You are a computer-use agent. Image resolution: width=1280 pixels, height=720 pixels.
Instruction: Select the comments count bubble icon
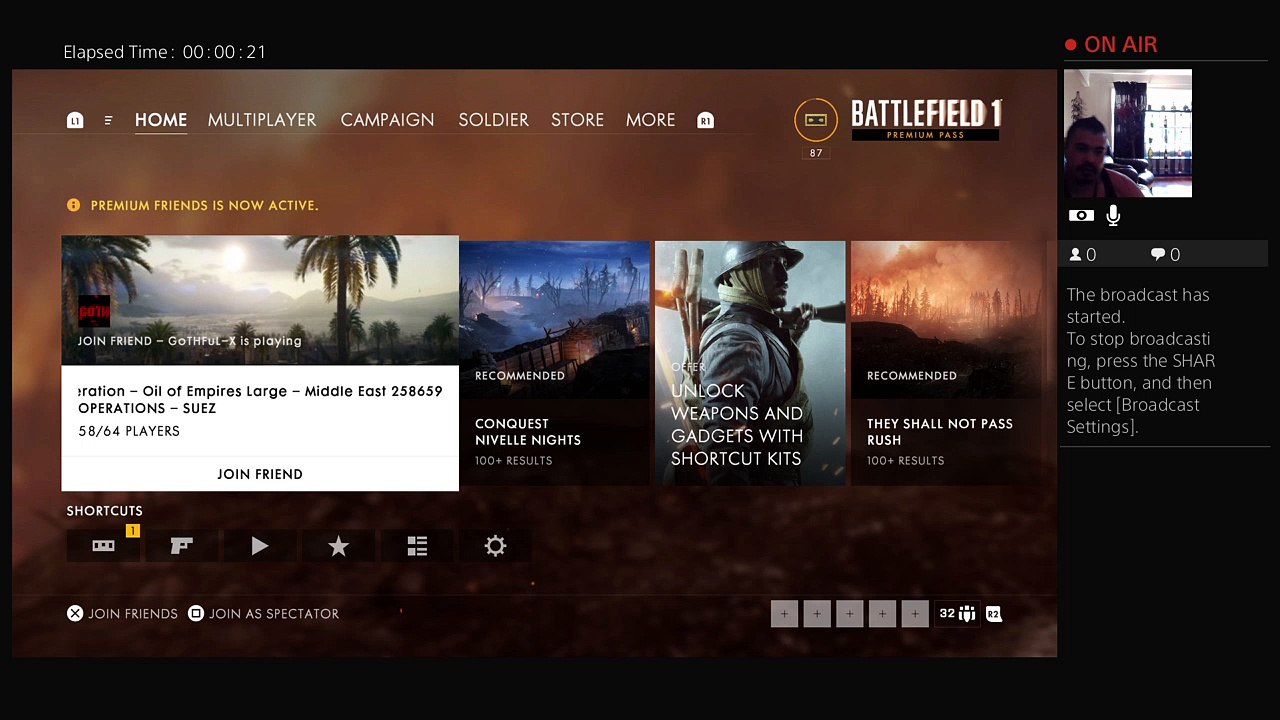point(1158,255)
